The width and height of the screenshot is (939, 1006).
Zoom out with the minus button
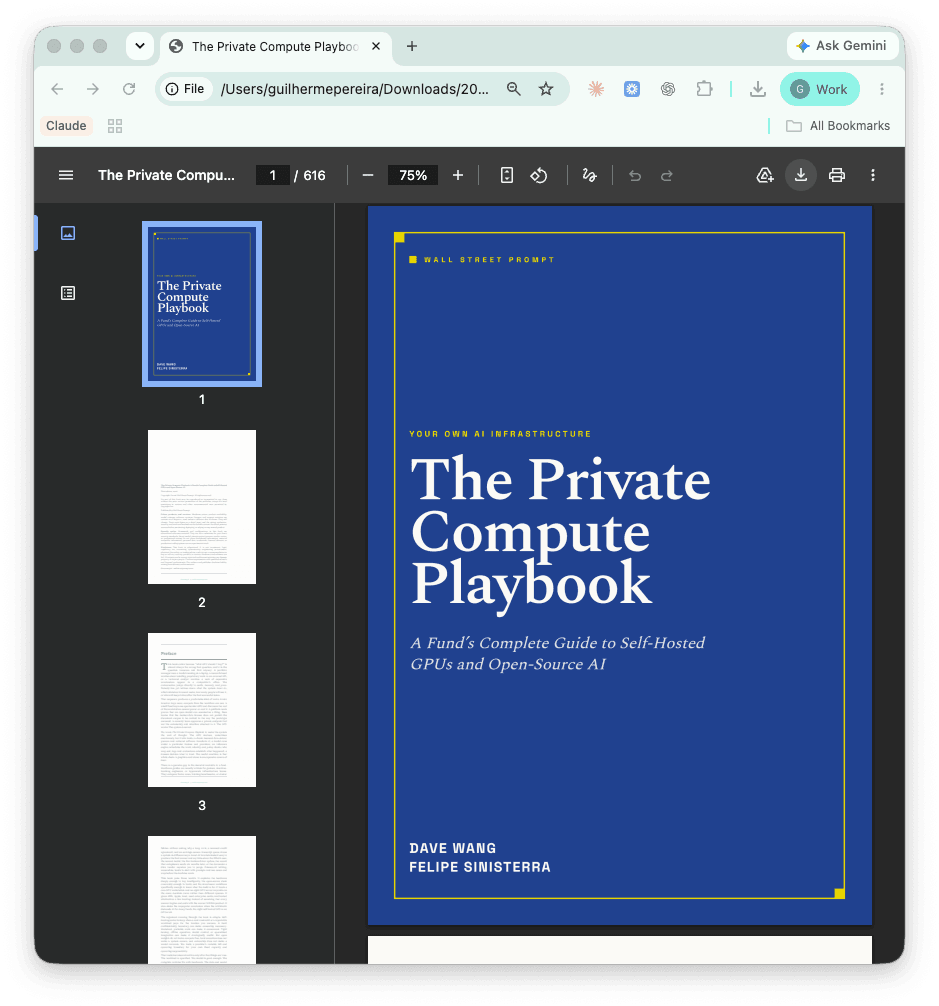click(x=368, y=175)
